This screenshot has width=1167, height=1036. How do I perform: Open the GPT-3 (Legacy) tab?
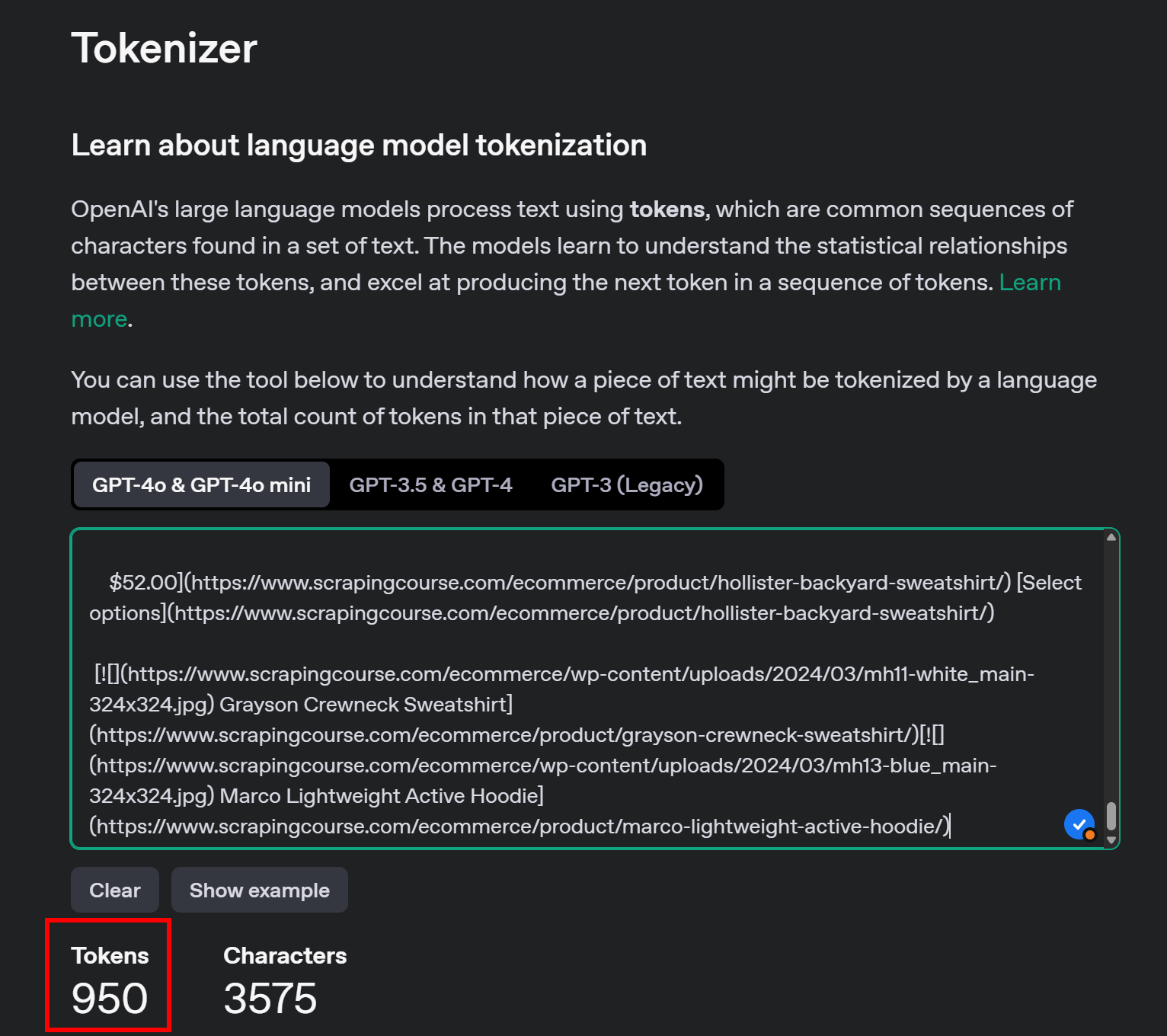point(626,485)
